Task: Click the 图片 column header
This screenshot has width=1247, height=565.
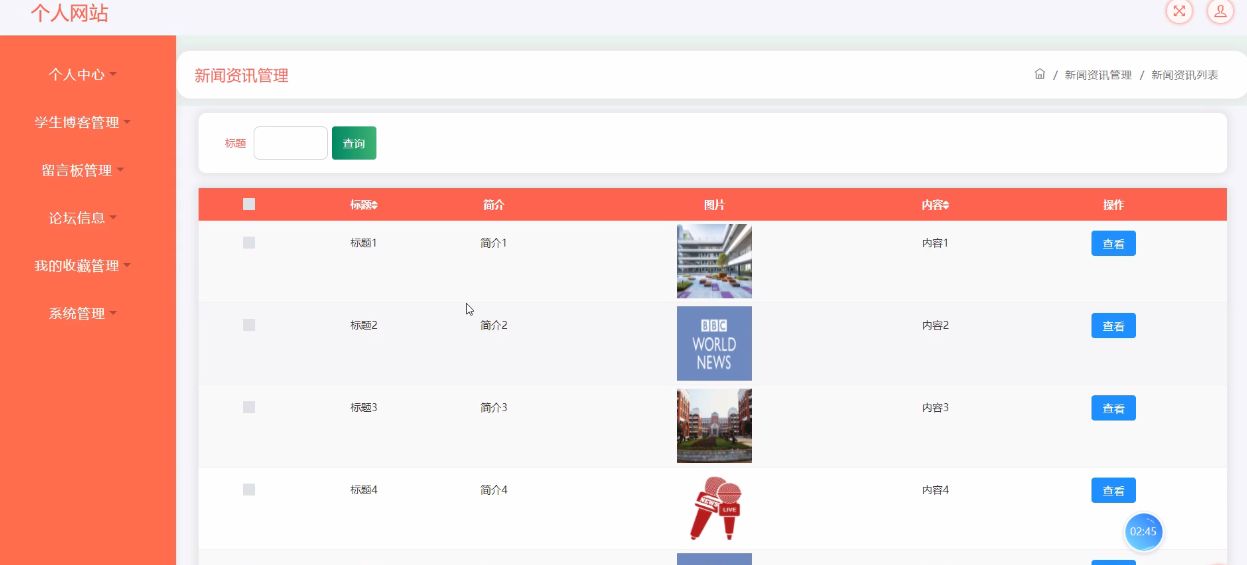Action: tap(714, 205)
